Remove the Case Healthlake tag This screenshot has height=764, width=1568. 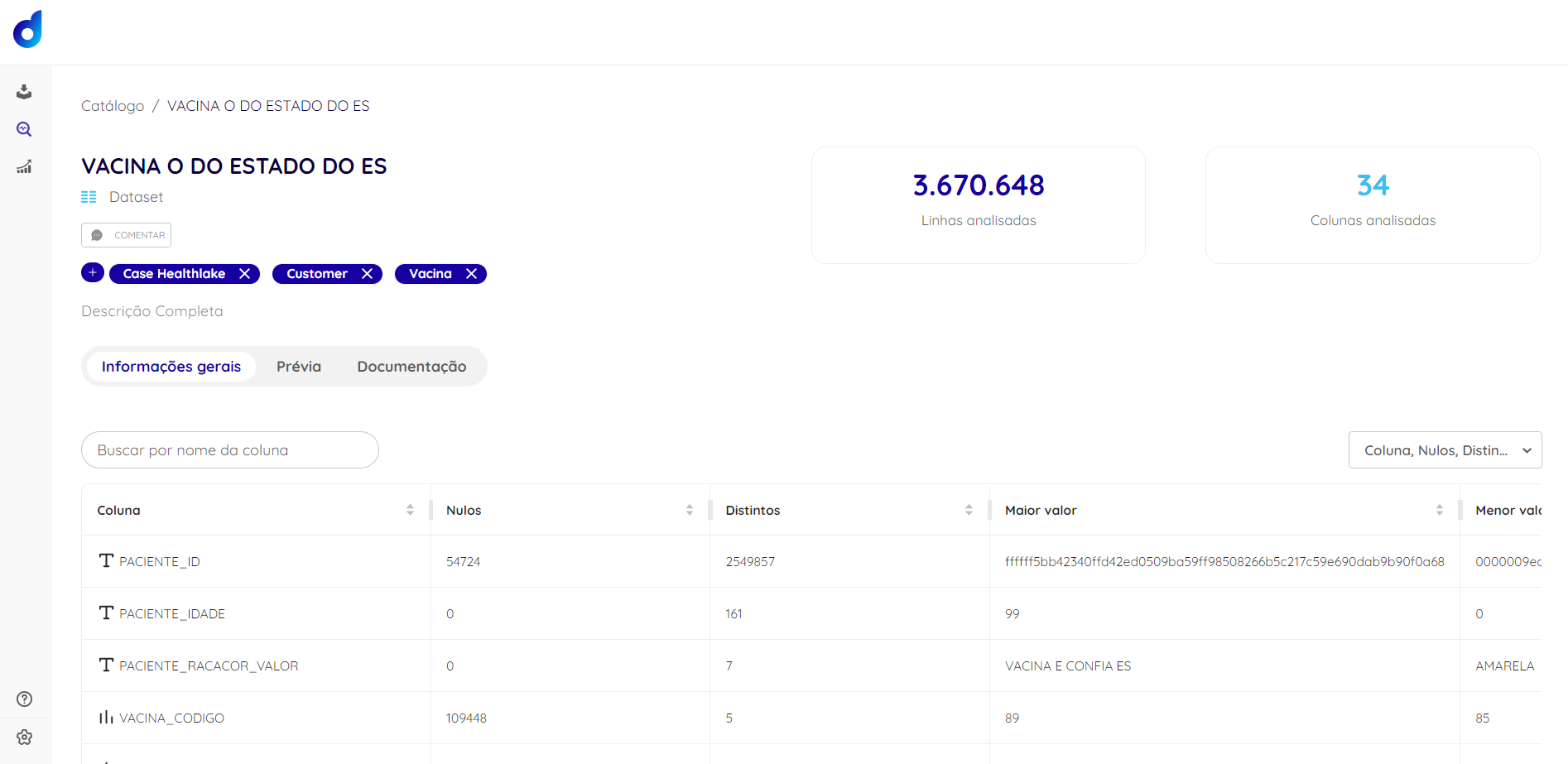244,274
